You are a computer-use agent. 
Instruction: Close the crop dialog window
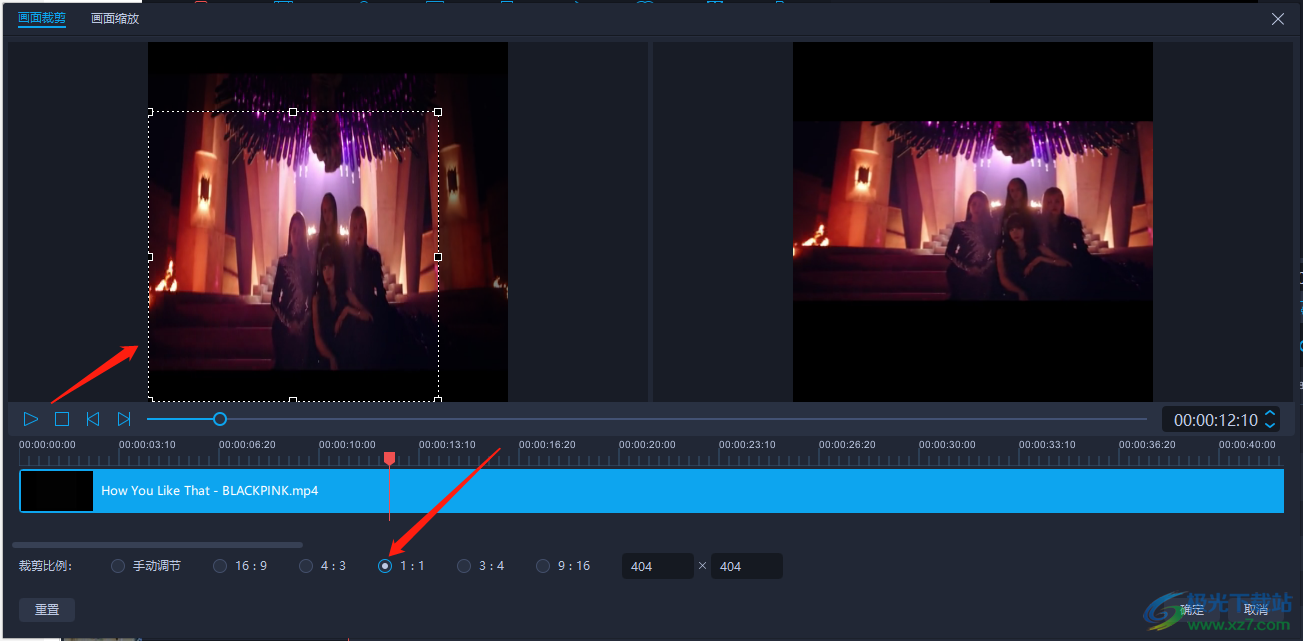[1278, 19]
